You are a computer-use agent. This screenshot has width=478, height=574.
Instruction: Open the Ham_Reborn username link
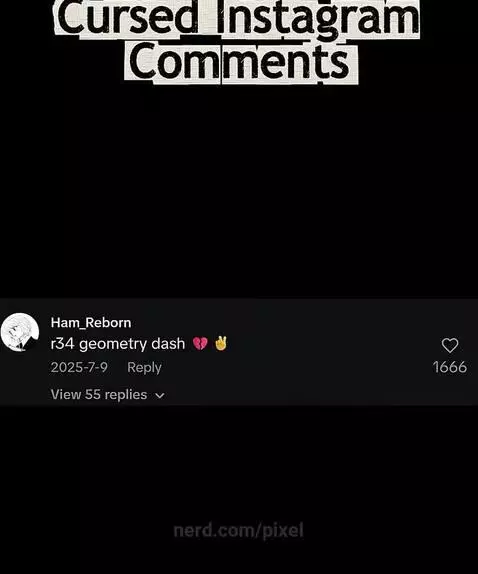point(91,323)
